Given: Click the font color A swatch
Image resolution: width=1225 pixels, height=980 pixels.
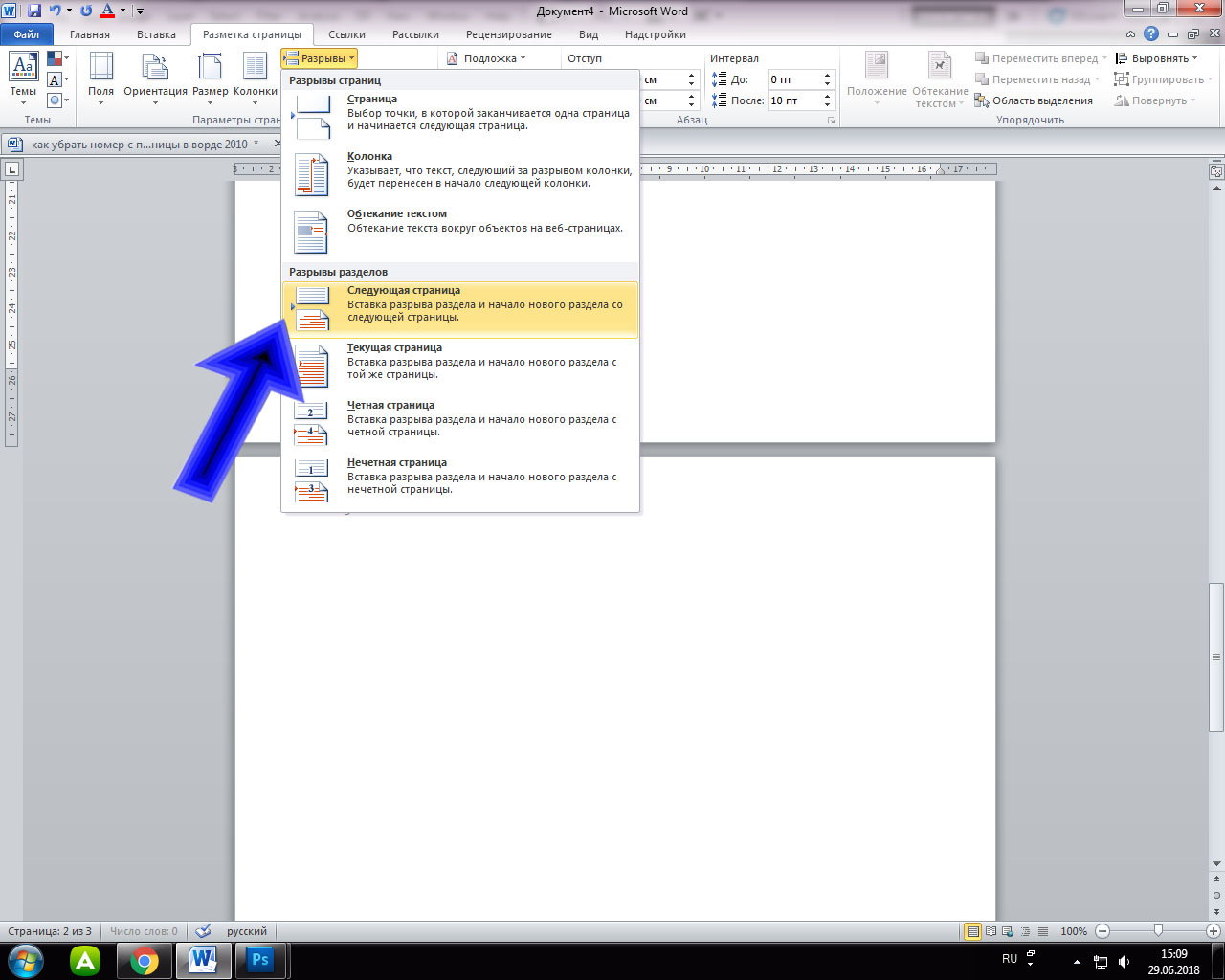Looking at the screenshot, I should point(107,11).
